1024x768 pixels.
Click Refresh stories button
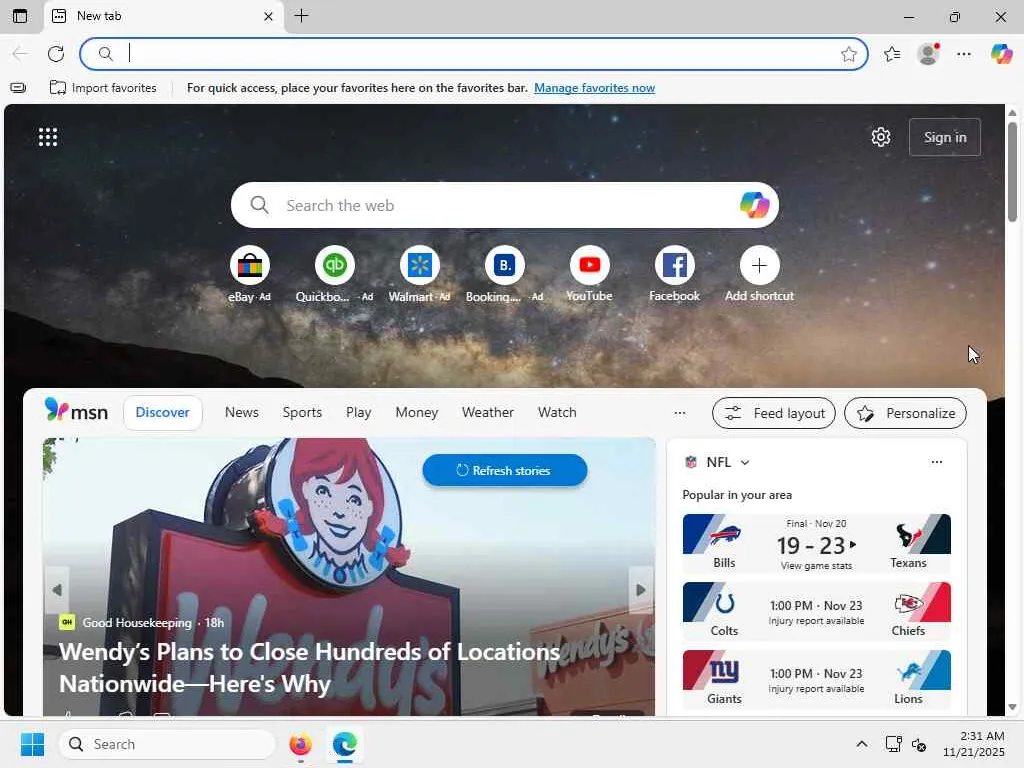pos(505,470)
